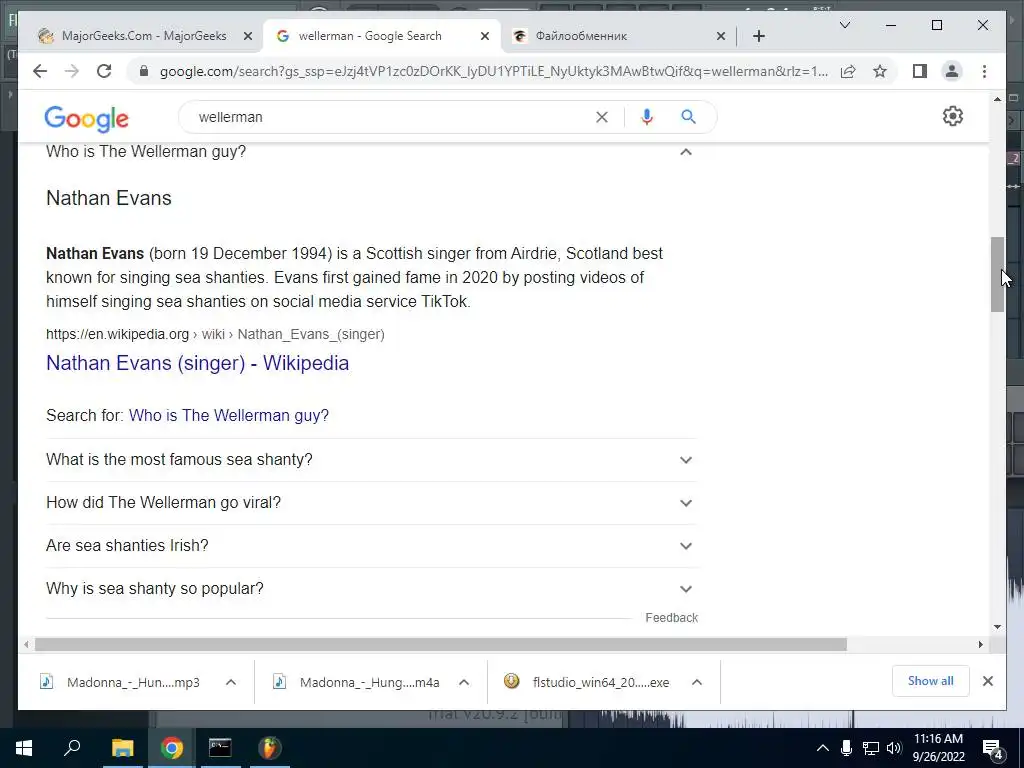
Task: Bookmark this page with the star
Action: coord(880,71)
